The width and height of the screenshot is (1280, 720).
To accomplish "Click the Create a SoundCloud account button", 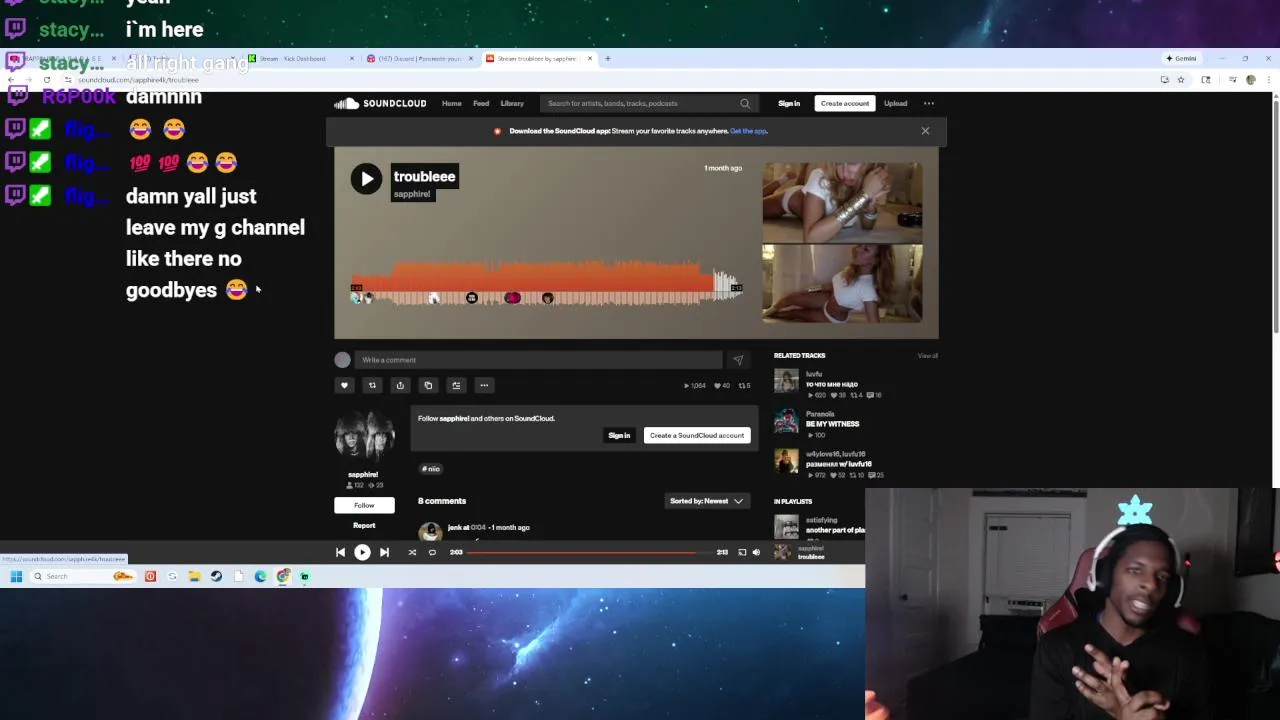I will click(x=697, y=435).
